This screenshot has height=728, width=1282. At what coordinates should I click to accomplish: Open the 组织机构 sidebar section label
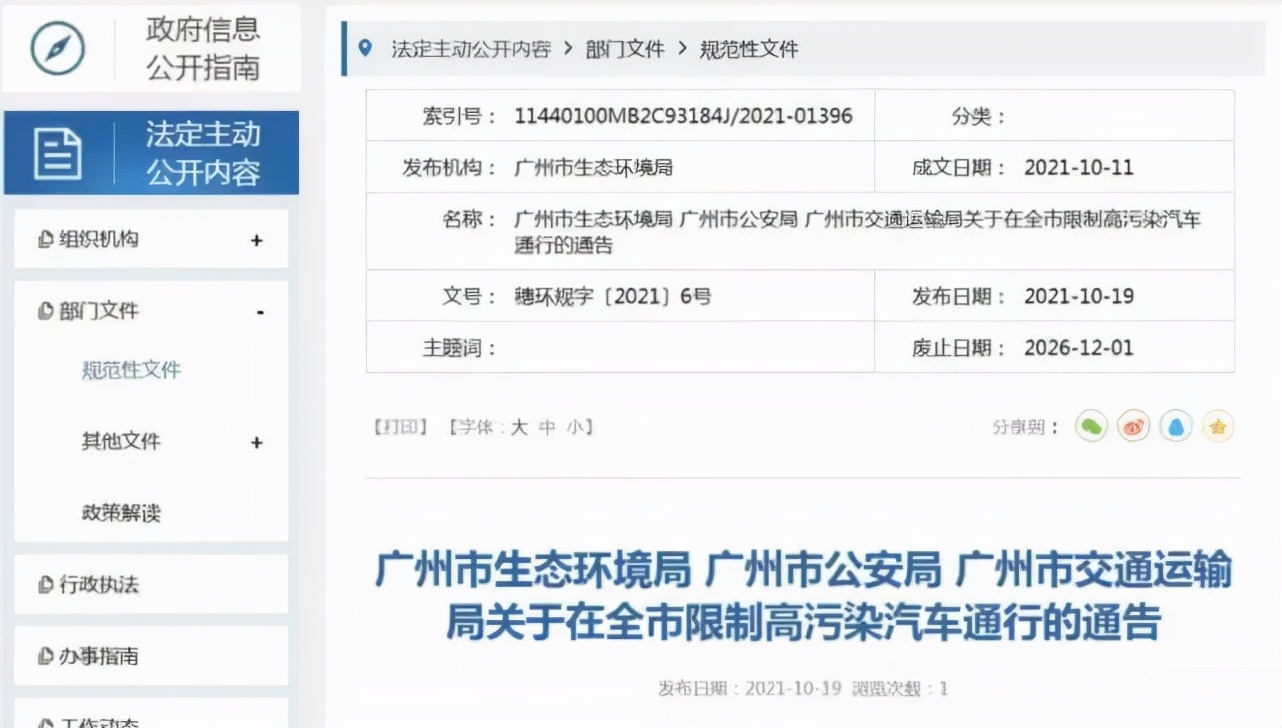pos(98,240)
